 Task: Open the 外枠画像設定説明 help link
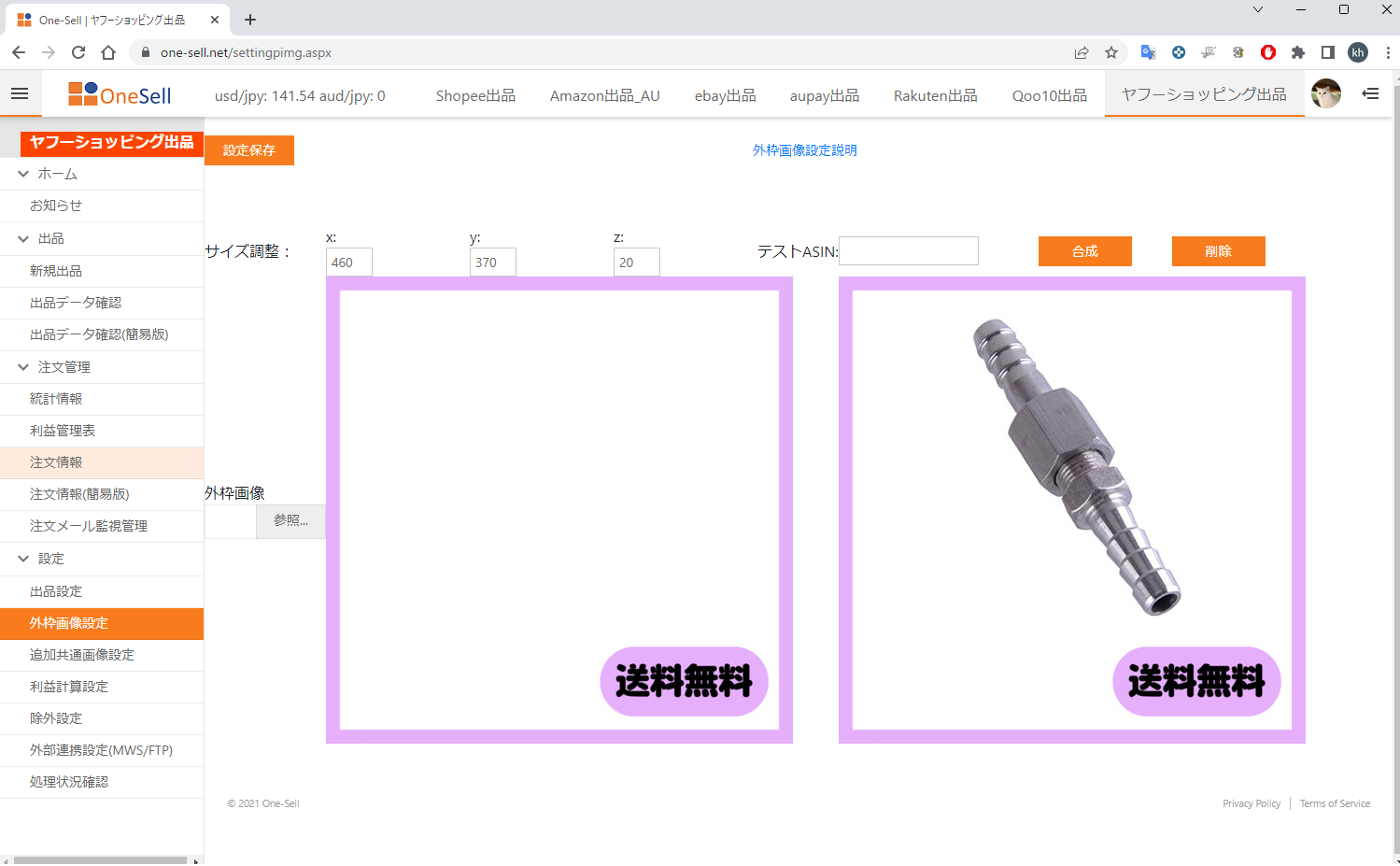pos(804,149)
